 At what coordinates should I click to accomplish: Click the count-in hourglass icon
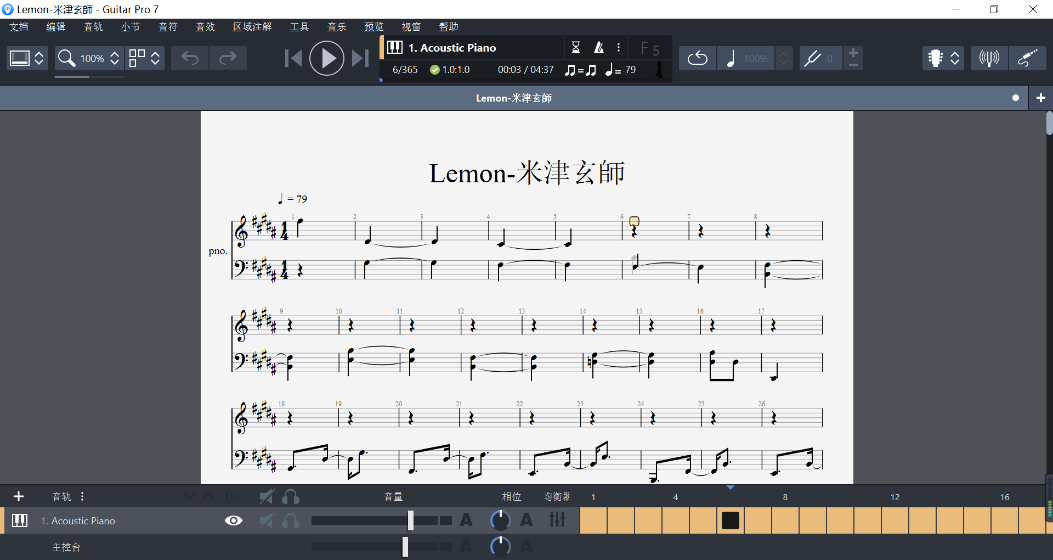575,47
